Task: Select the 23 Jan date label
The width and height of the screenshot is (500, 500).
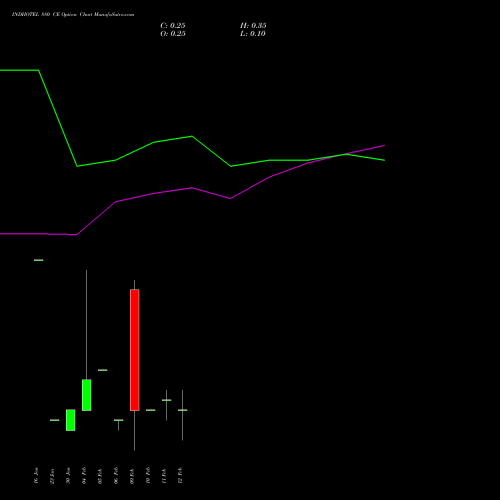Action: (52, 476)
